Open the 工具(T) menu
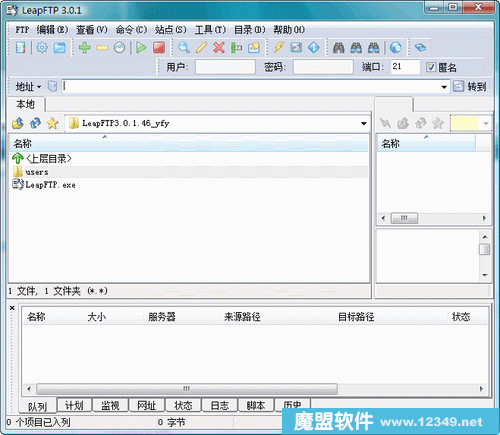500x435 pixels. coord(210,30)
